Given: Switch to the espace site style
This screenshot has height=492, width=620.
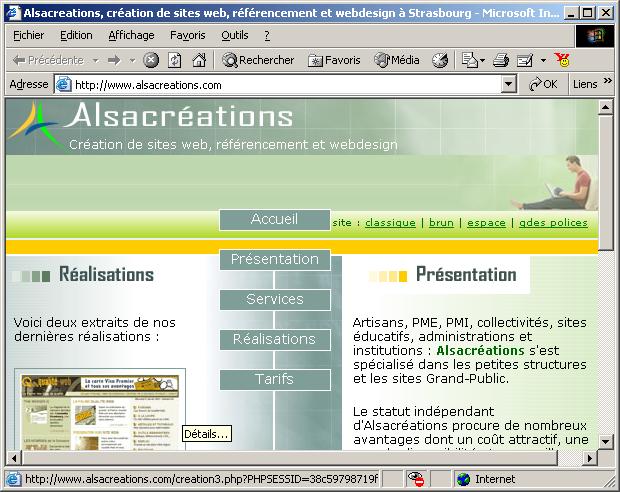Looking at the screenshot, I should [486, 223].
